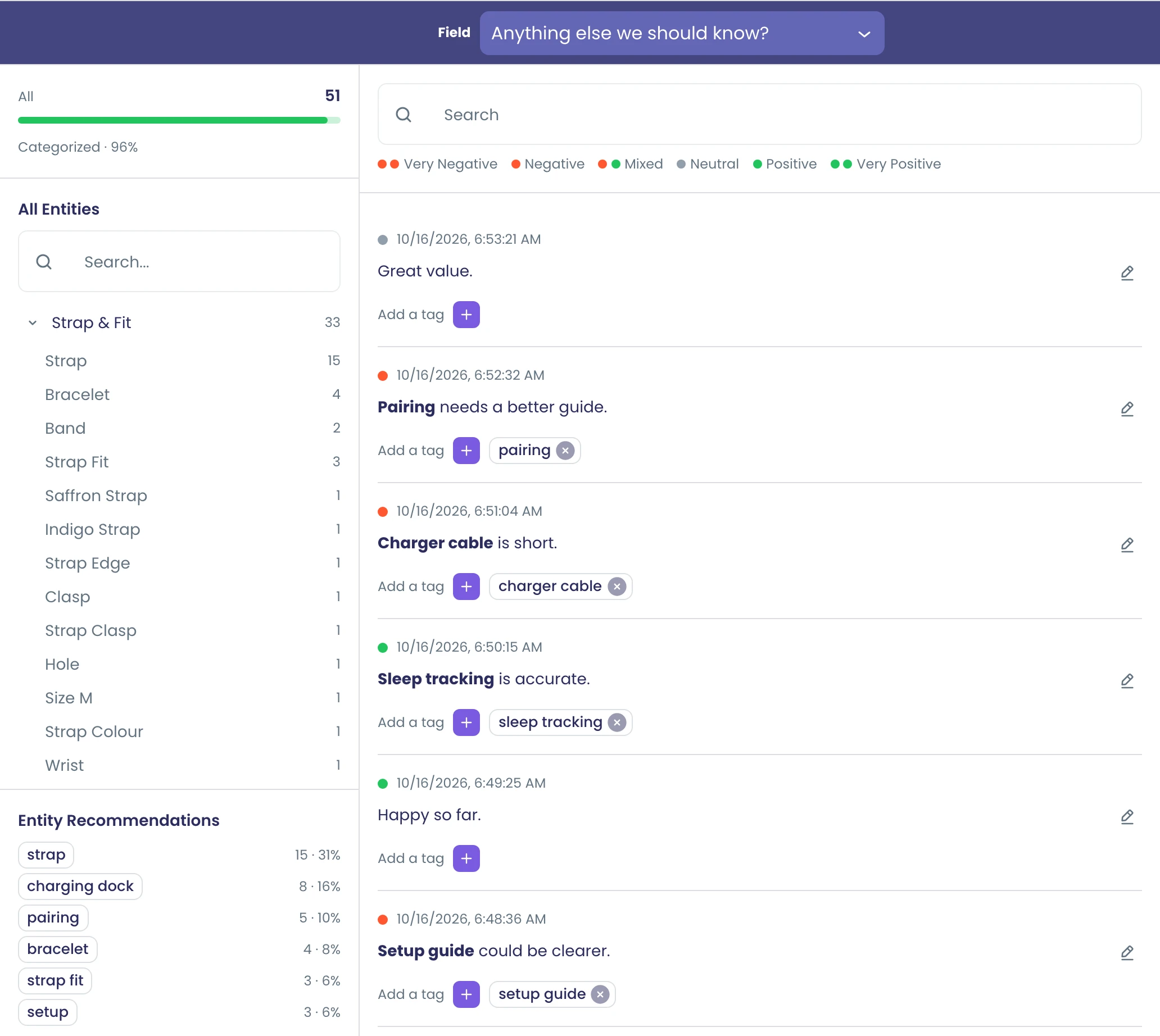Filter by Negative sentiment
The image size is (1160, 1036).
pos(548,164)
